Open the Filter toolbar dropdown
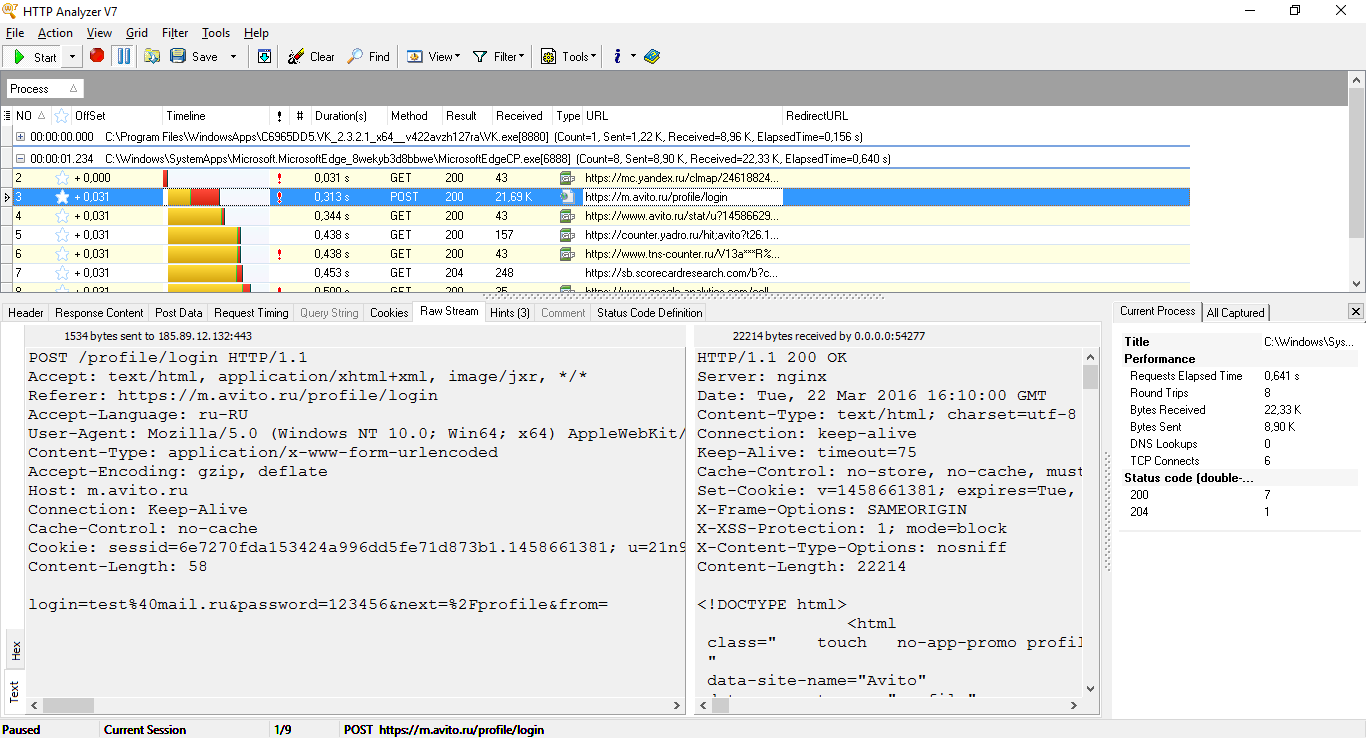The image size is (1366, 738). click(x=498, y=57)
